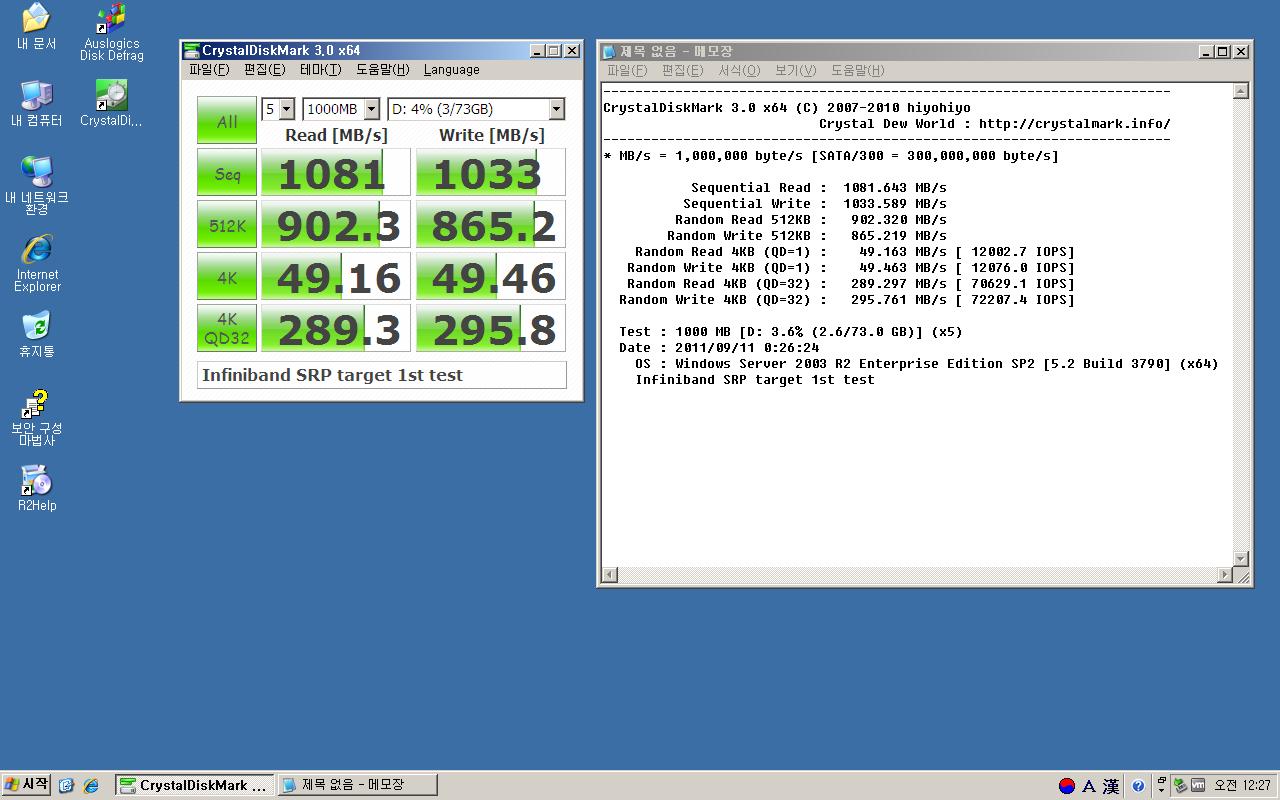Switch to Notepad taskbar button
Screen dimensions: 1280x800
[357, 785]
